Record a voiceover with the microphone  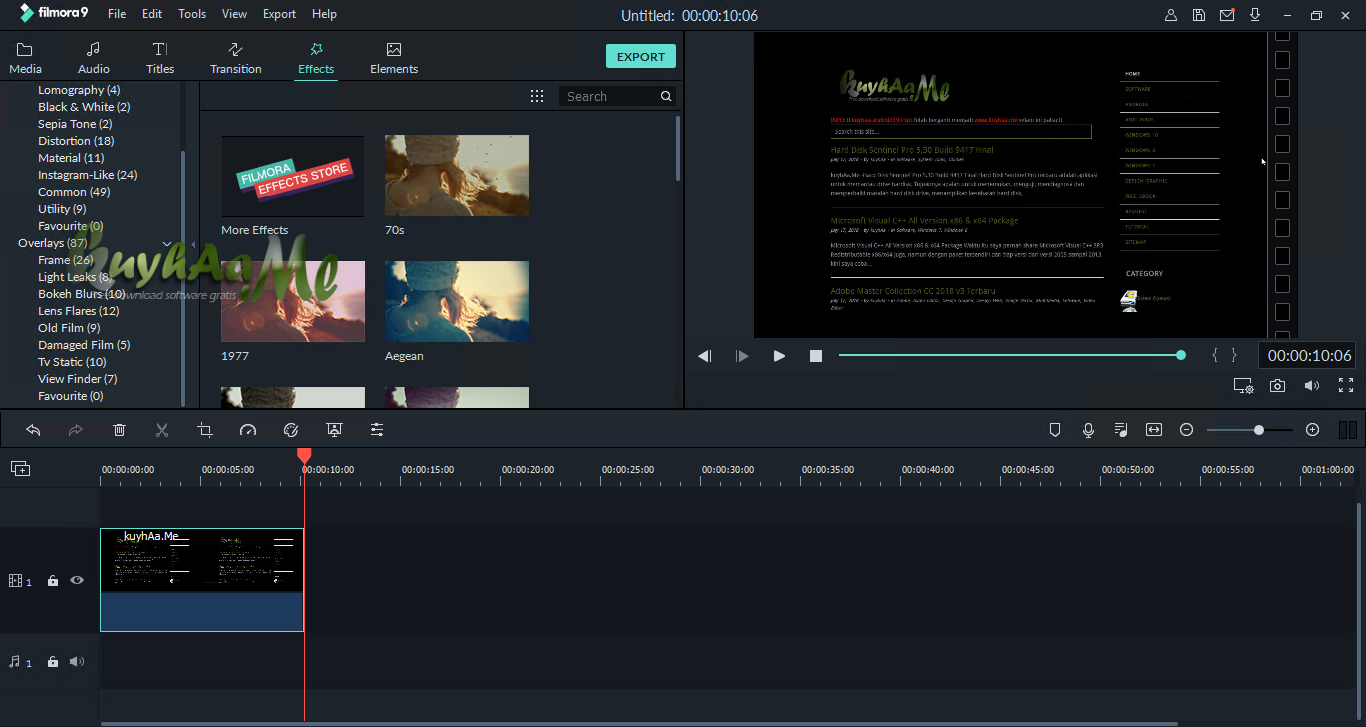1088,430
